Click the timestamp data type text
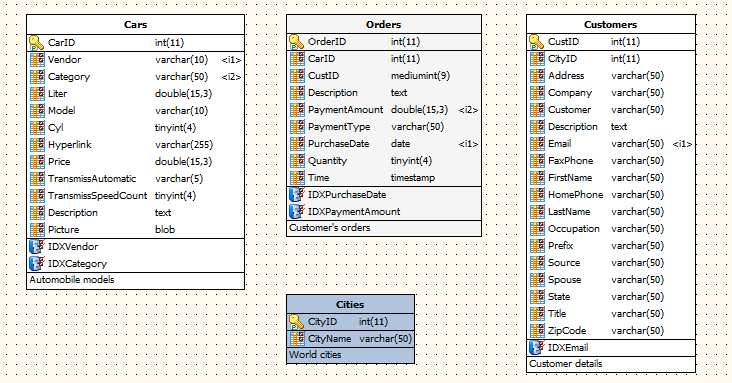732x383 pixels. pos(413,178)
